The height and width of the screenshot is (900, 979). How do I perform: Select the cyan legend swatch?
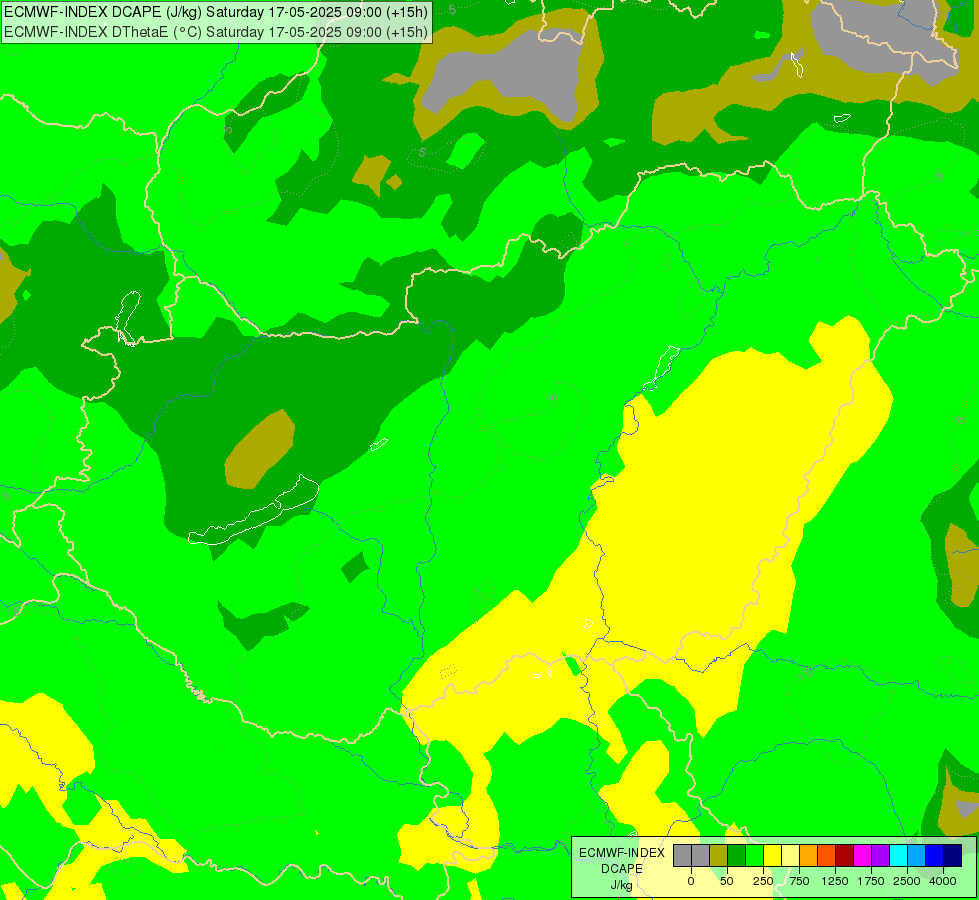[898, 856]
